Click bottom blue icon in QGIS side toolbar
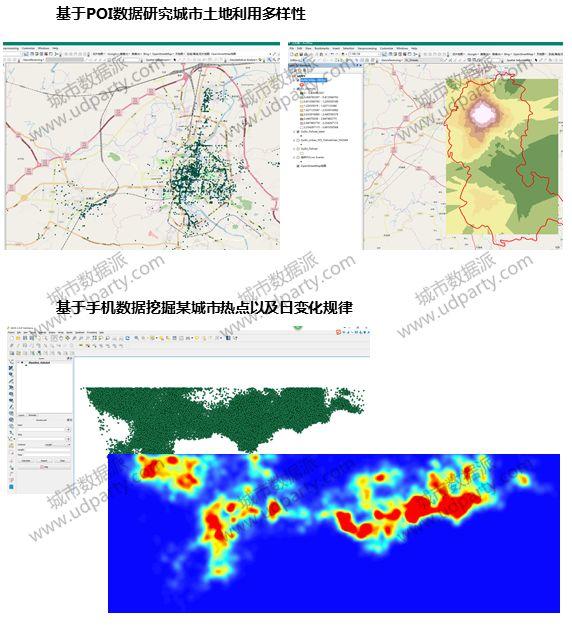 point(11,487)
